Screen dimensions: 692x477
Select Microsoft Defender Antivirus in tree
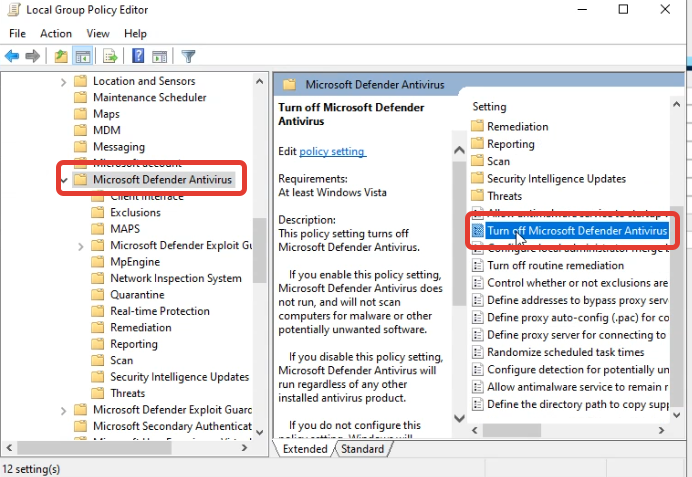click(x=162, y=180)
